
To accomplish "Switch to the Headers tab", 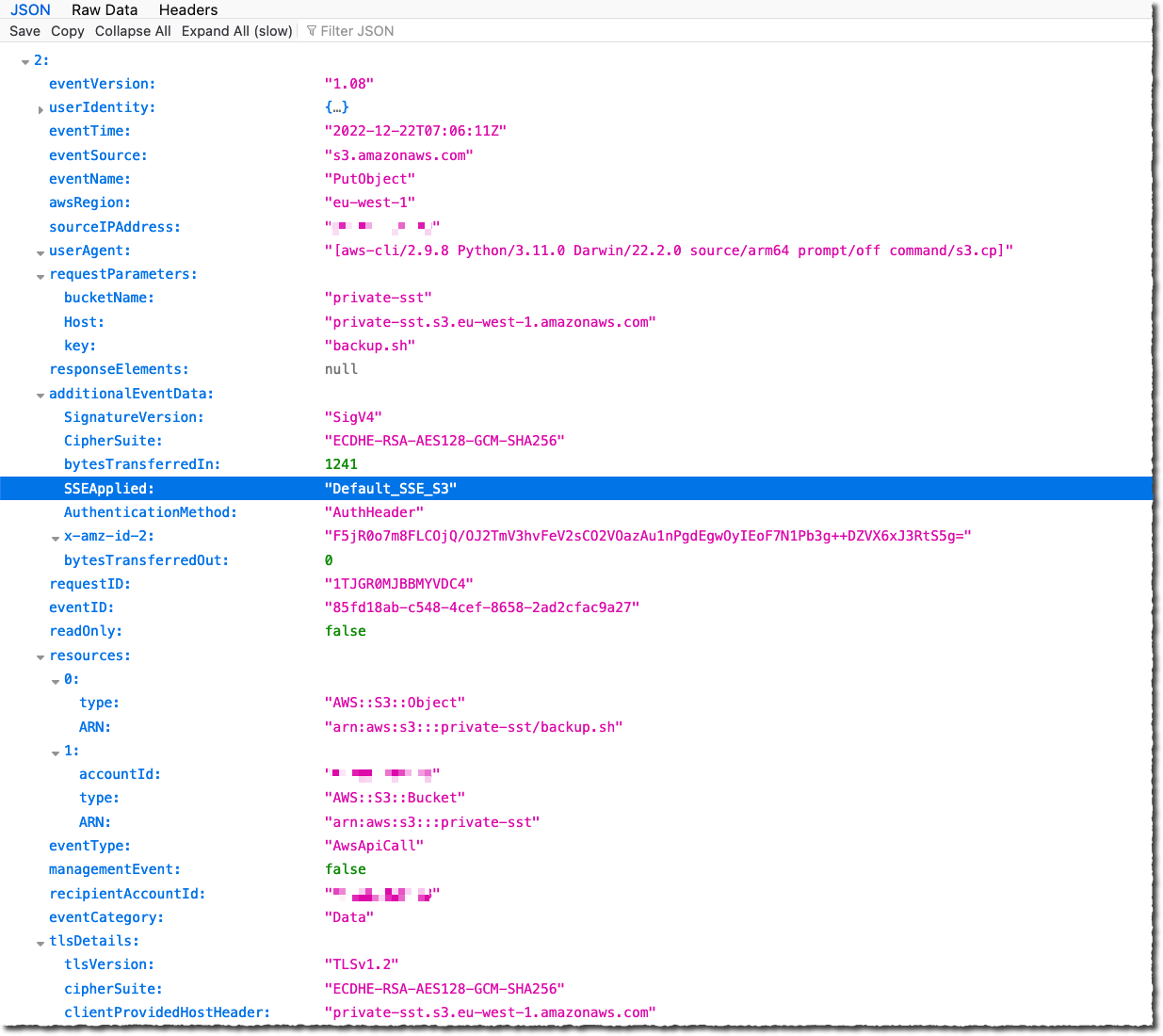I will tap(187, 10).
